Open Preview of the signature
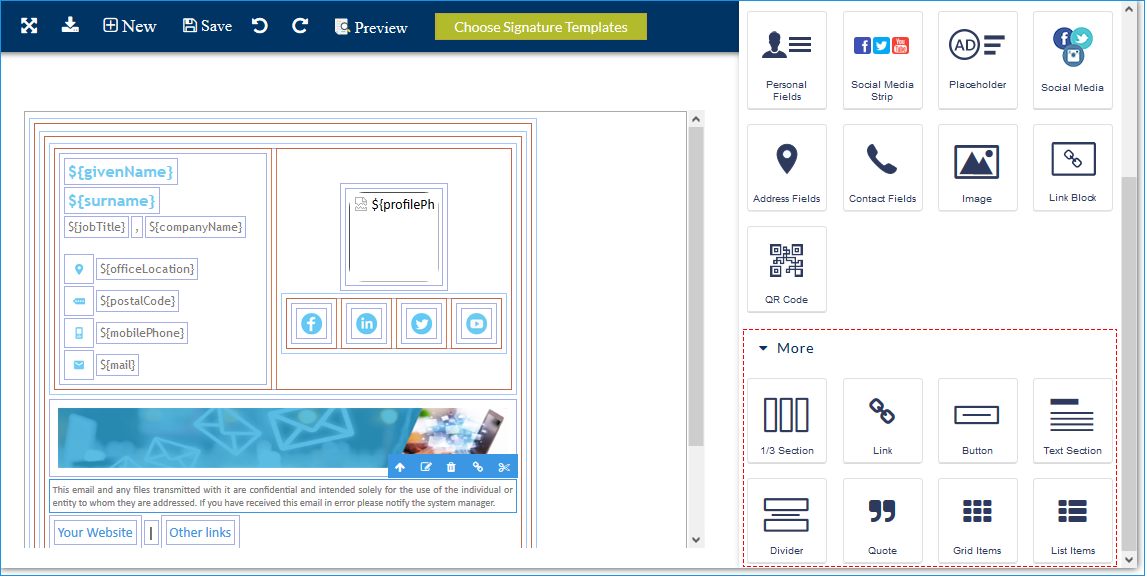1145x576 pixels. click(371, 27)
